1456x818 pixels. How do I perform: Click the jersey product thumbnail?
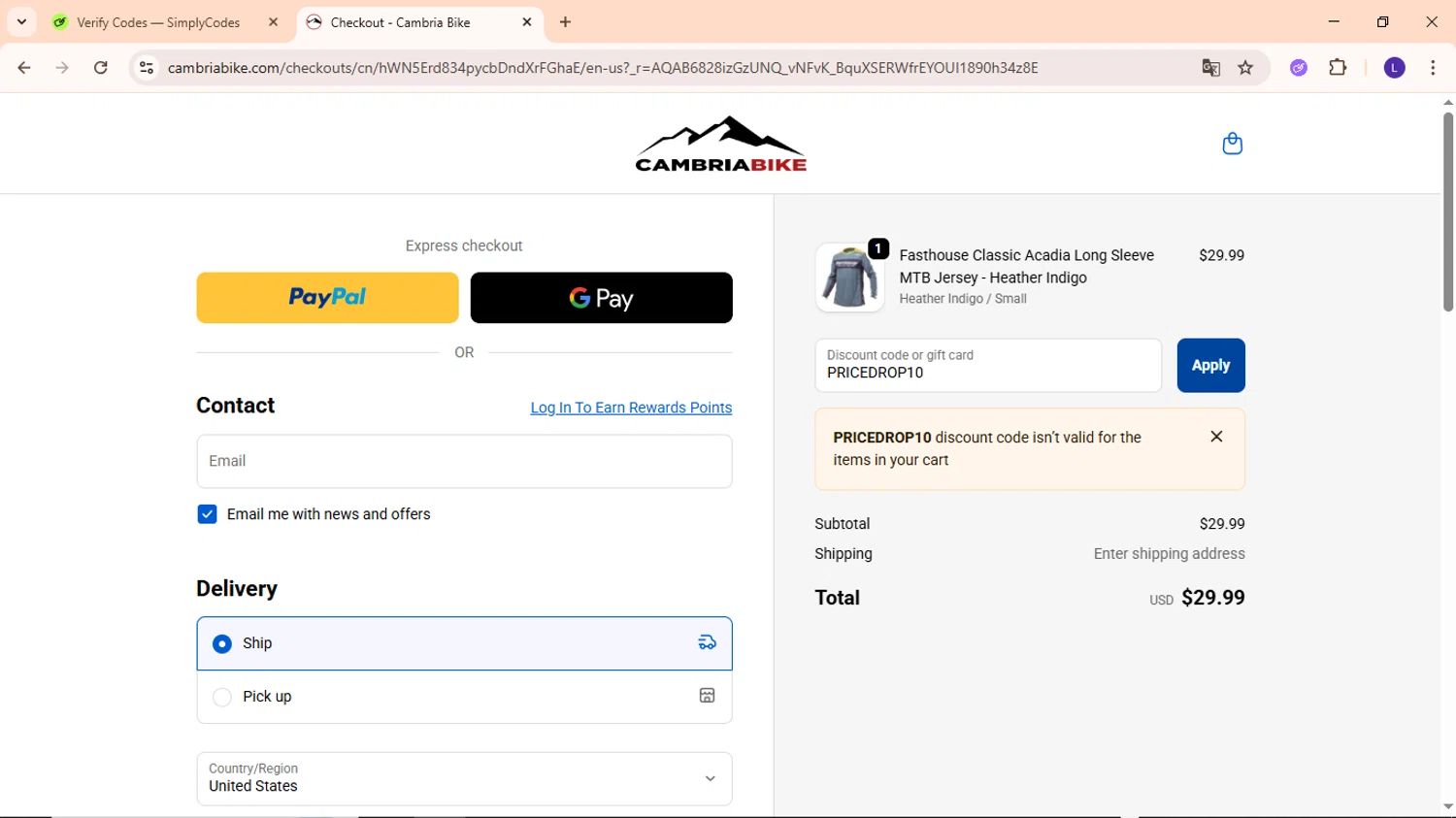pyautogui.click(x=849, y=278)
